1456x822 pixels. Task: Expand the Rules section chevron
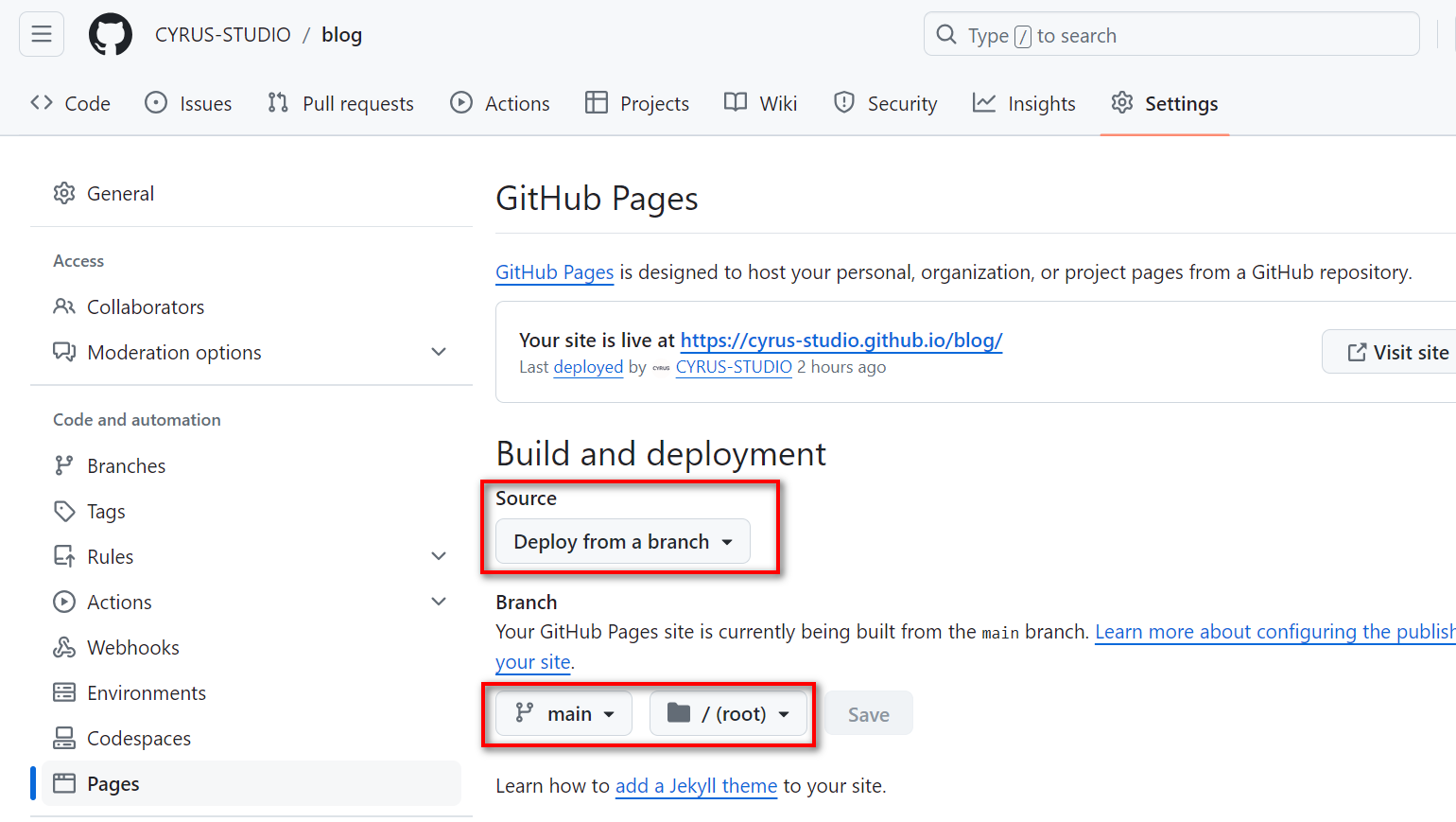(439, 556)
